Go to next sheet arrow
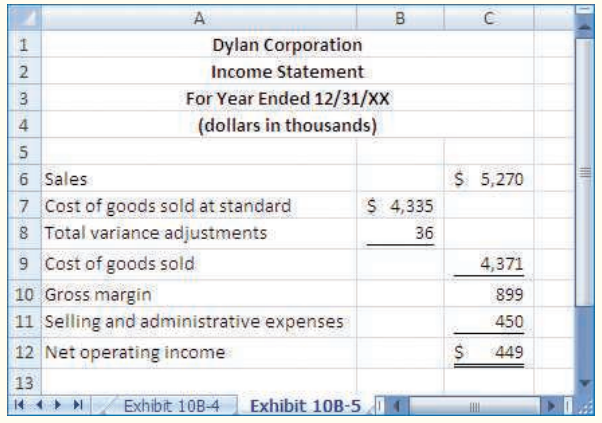 click(x=58, y=405)
